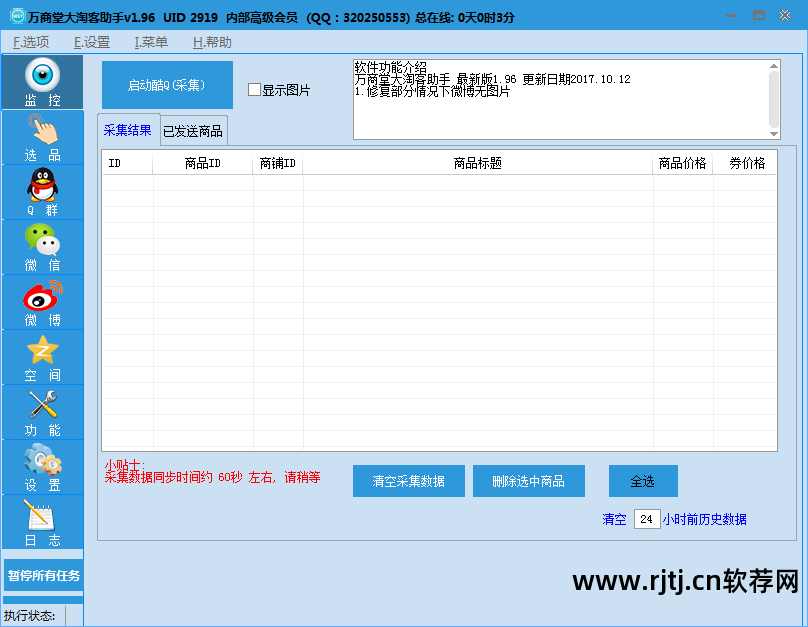Screen dimensions: 808x627
Task: Open the 日志 notepad log icon
Action: (42, 522)
